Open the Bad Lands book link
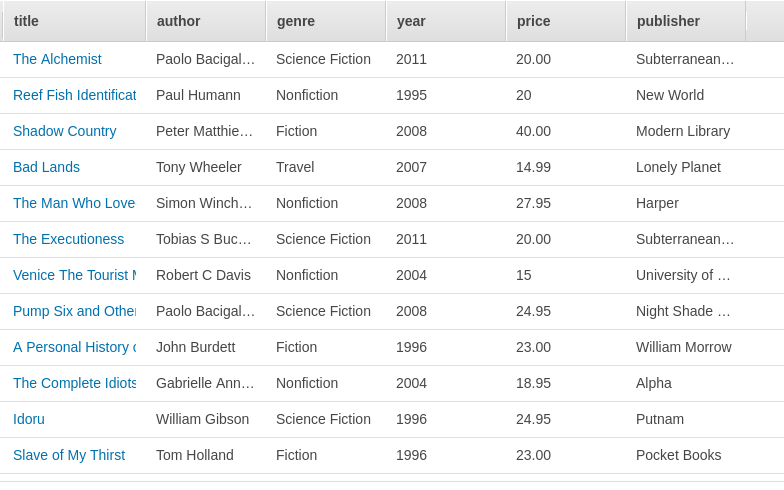784x490 pixels. click(x=46, y=167)
